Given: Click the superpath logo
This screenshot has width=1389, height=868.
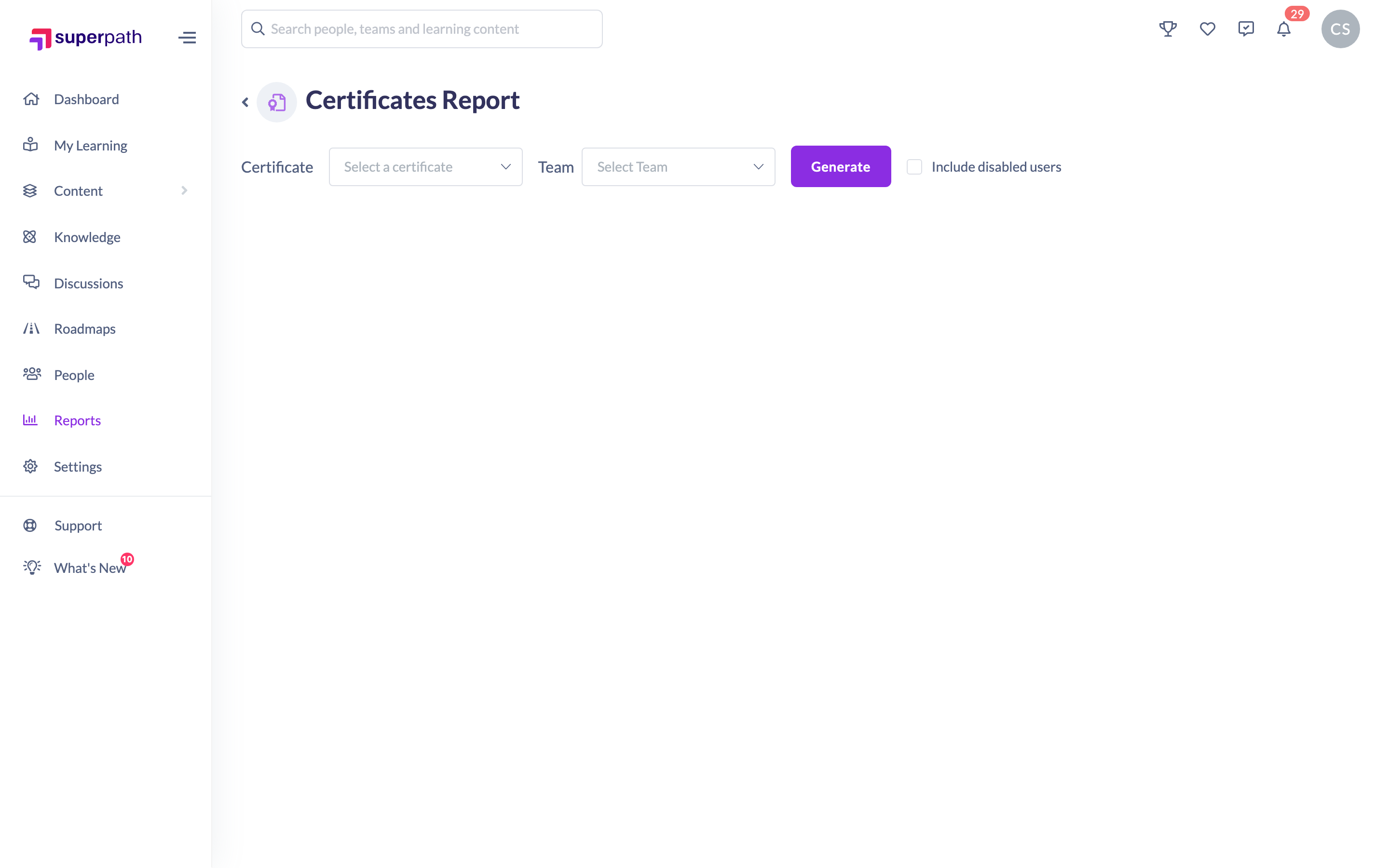Looking at the screenshot, I should coord(85,38).
